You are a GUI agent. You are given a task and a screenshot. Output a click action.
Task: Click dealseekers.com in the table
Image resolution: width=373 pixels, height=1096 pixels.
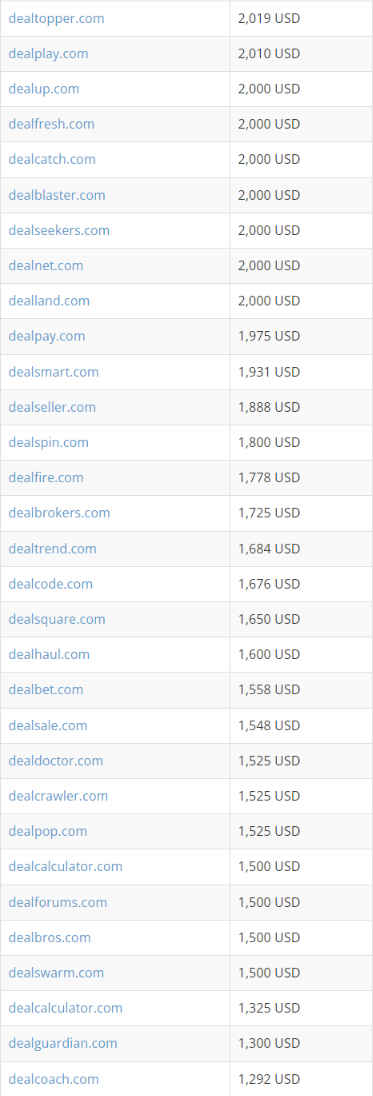pyautogui.click(x=59, y=230)
